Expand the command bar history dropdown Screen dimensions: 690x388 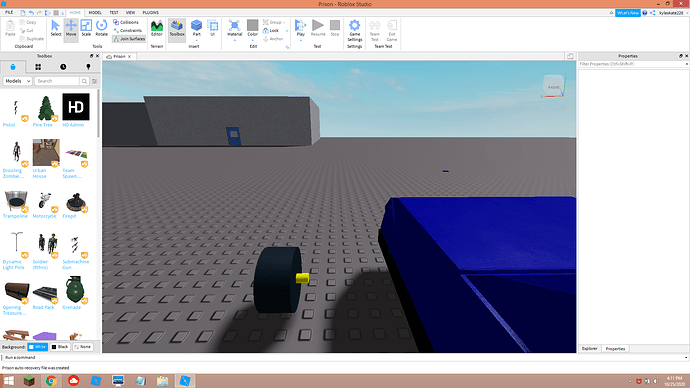tap(686, 358)
